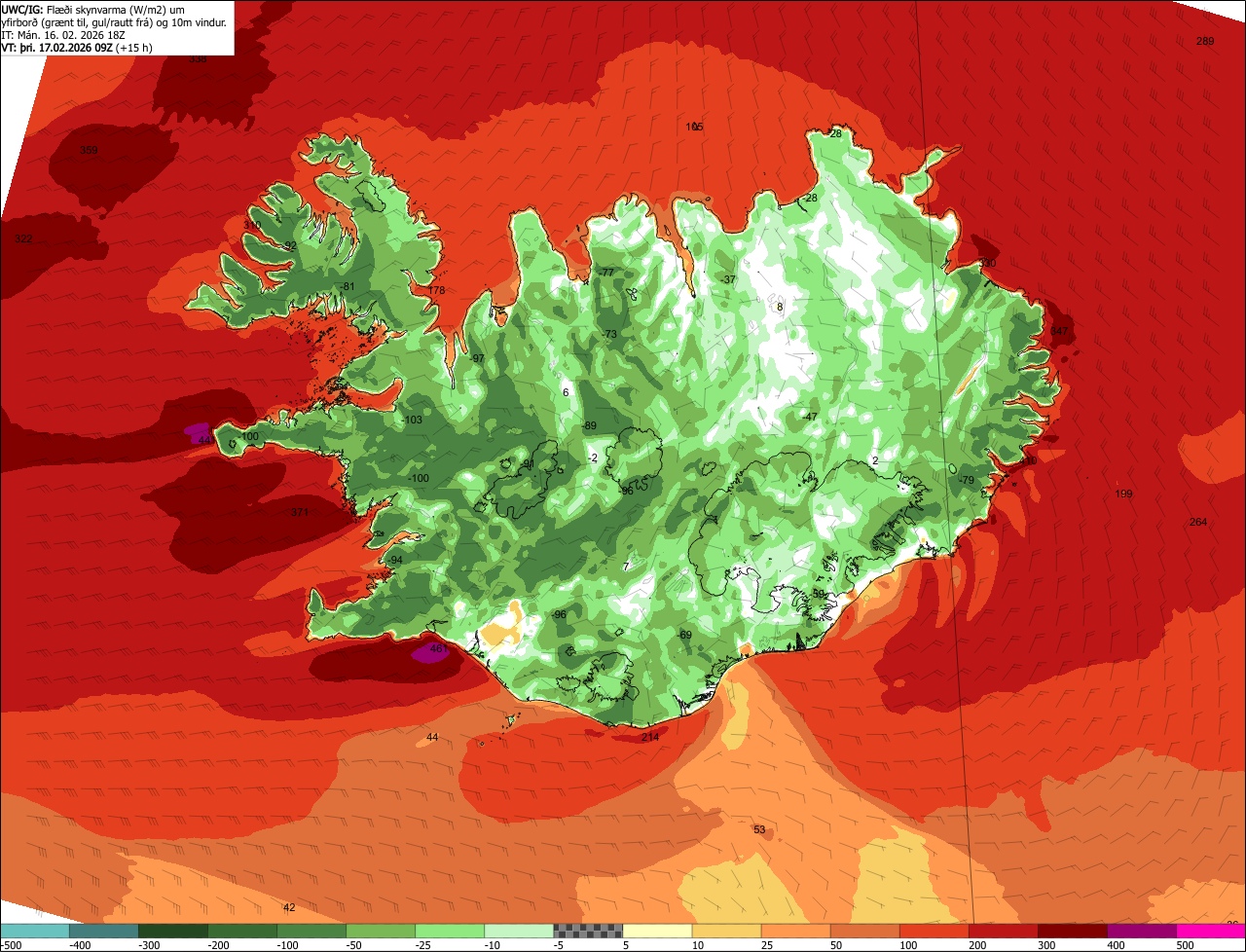Click the '-500' legend label

11,945
